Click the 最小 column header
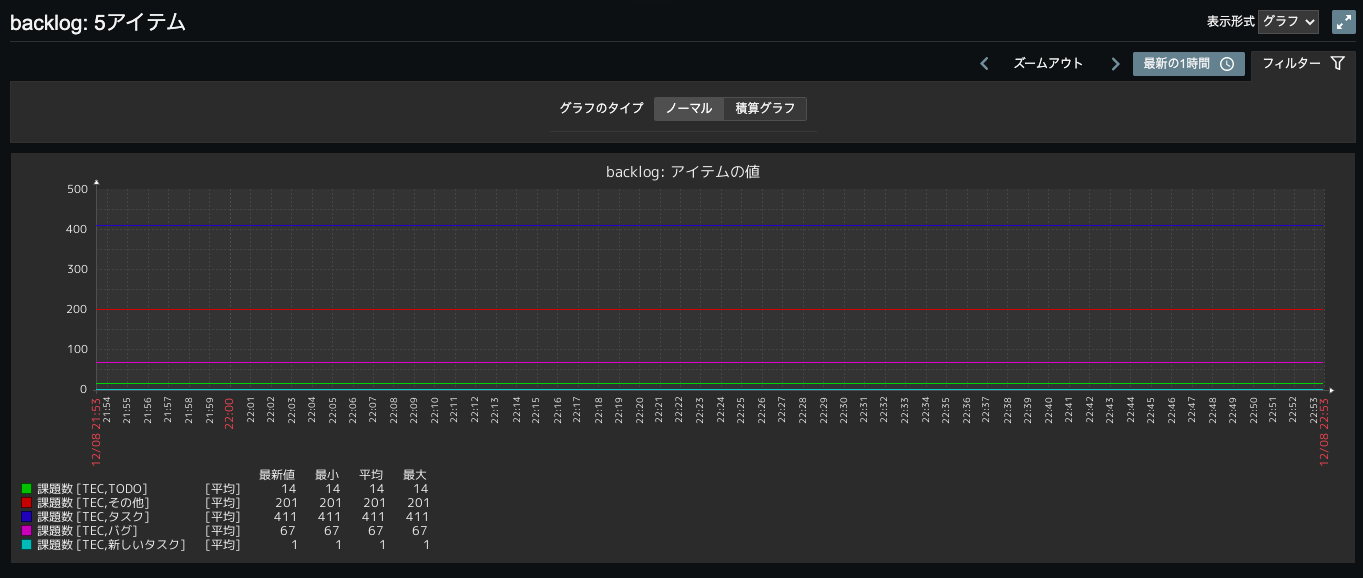Screen dimensions: 1363x578 pos(327,474)
